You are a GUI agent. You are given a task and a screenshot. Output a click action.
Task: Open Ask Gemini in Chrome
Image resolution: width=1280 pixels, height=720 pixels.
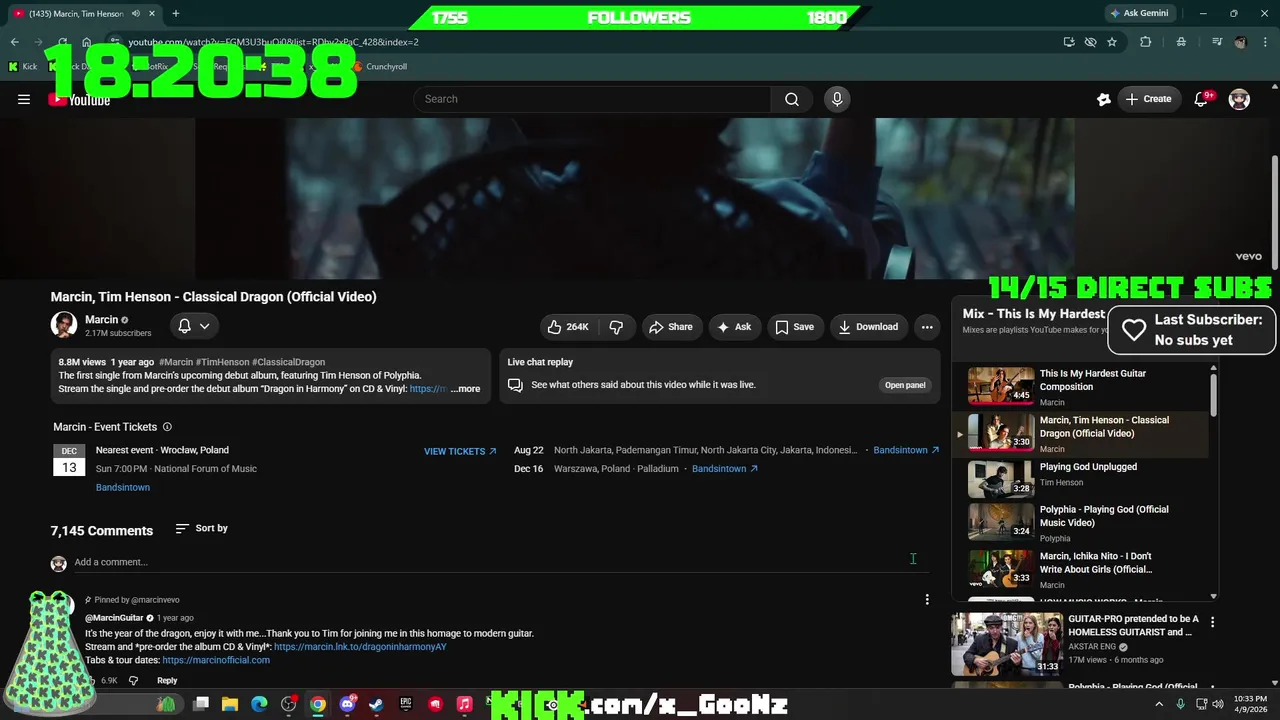1138,13
